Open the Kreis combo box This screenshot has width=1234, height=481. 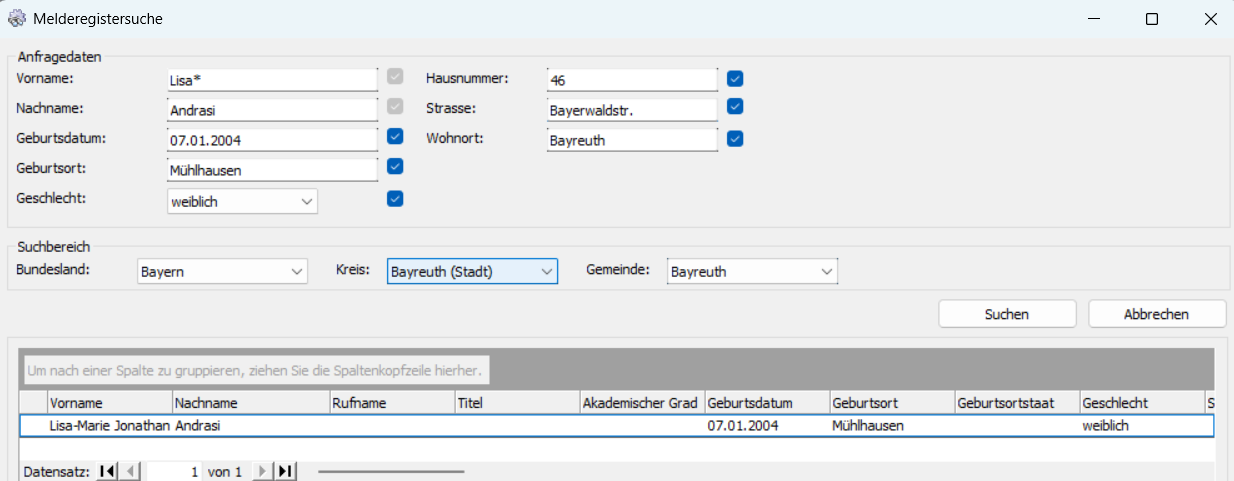point(546,272)
